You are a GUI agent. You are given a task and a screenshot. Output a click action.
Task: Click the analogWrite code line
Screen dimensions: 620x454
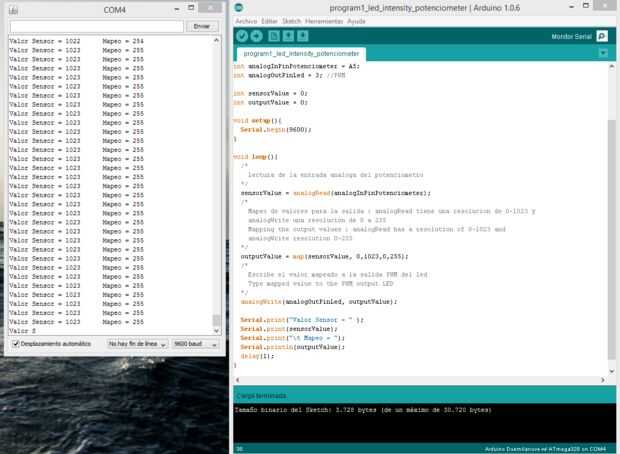click(x=319, y=302)
